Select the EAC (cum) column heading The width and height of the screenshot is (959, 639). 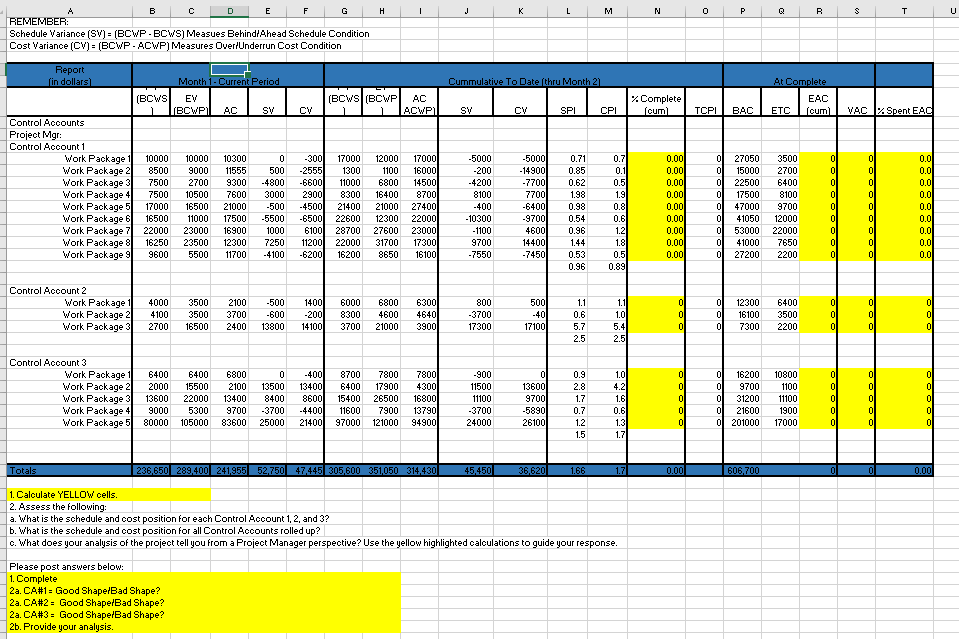[818, 104]
